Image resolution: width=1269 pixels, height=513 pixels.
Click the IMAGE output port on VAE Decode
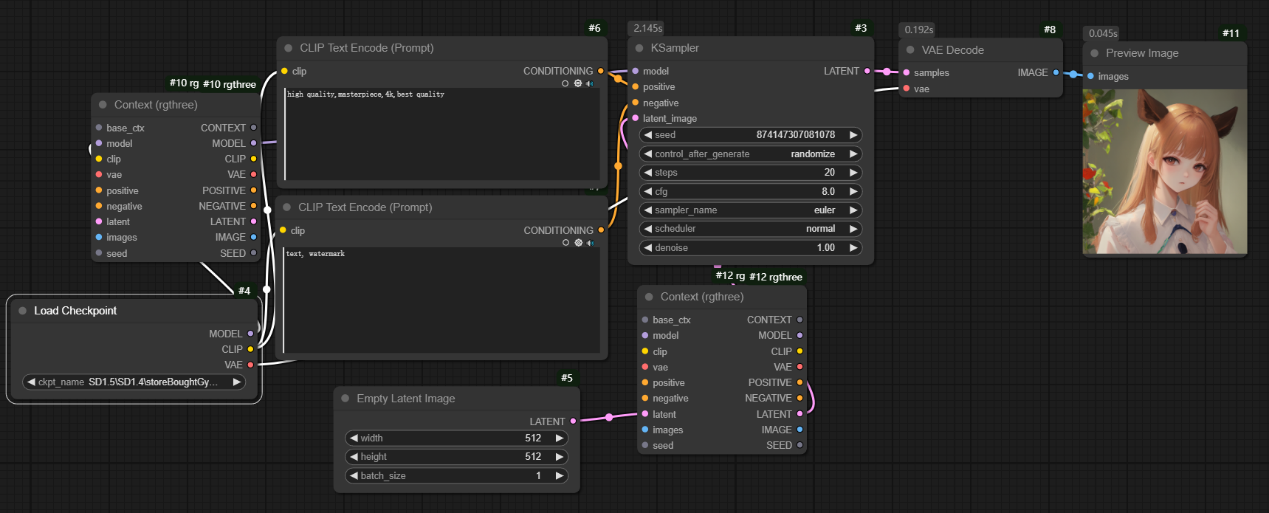(1057, 73)
